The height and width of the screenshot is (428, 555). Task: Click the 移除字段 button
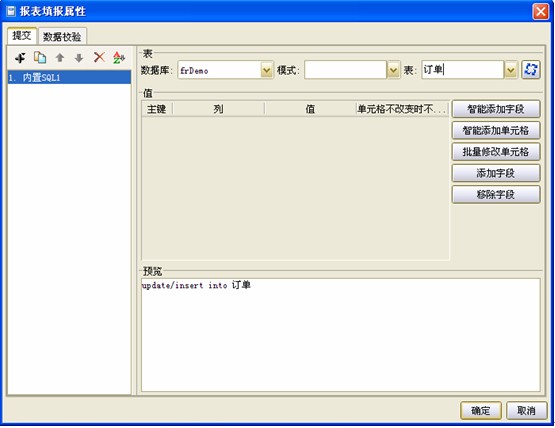tap(496, 194)
